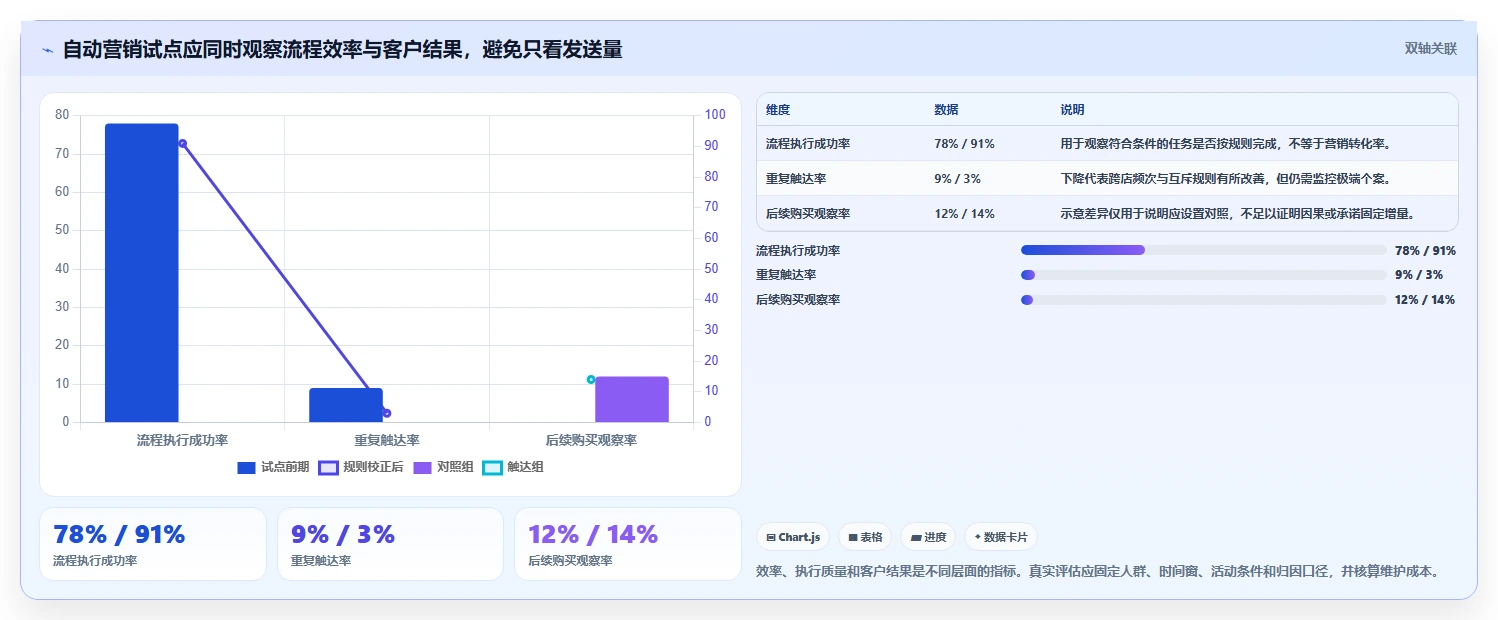This screenshot has height=620, width=1498.
Task: Click the 重复触达率 progress row label
Action: (x=786, y=275)
